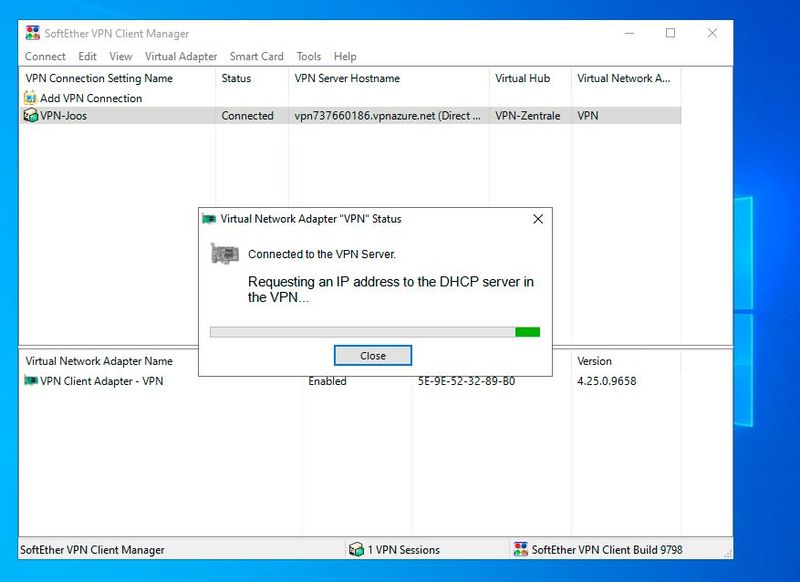This screenshot has height=582, width=800.
Task: Open the Help menu
Action: (x=345, y=56)
